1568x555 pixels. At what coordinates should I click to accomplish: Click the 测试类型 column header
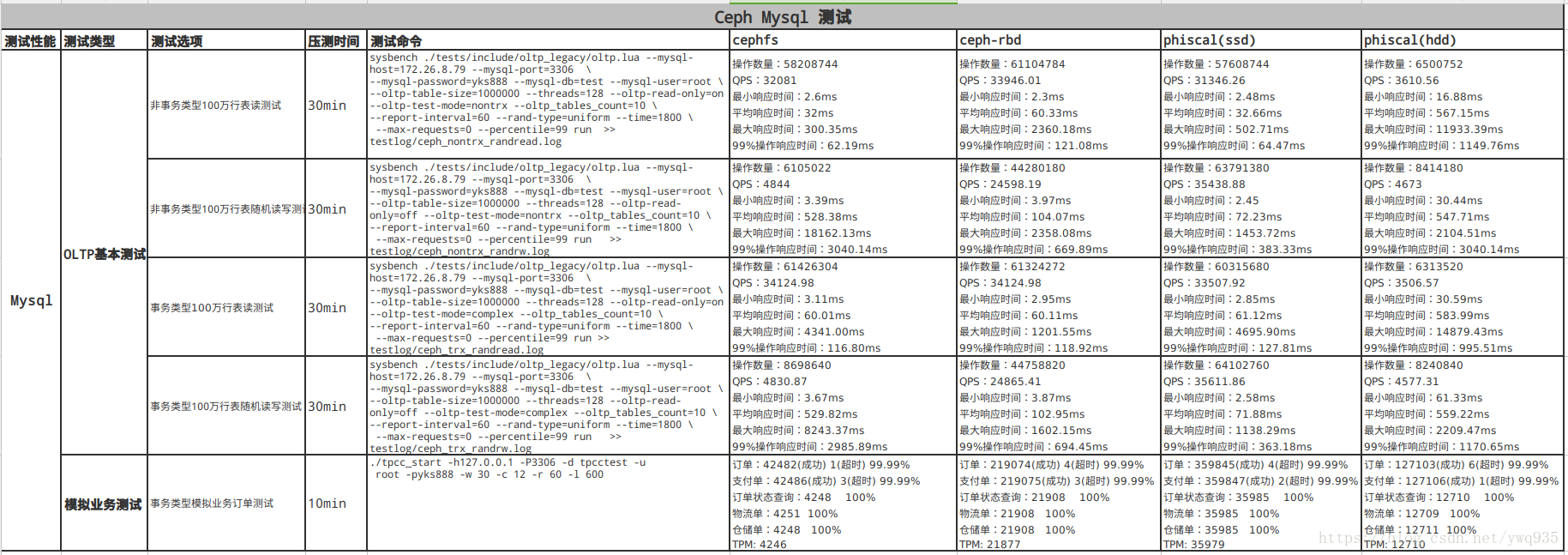pos(104,41)
